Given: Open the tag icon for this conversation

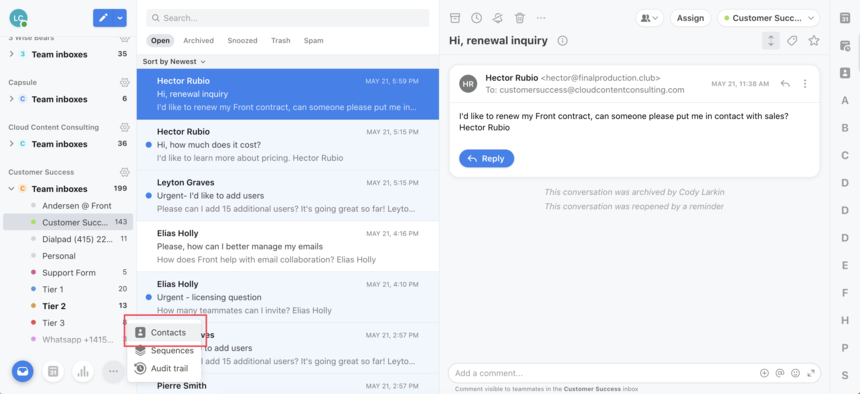Looking at the screenshot, I should 792,41.
